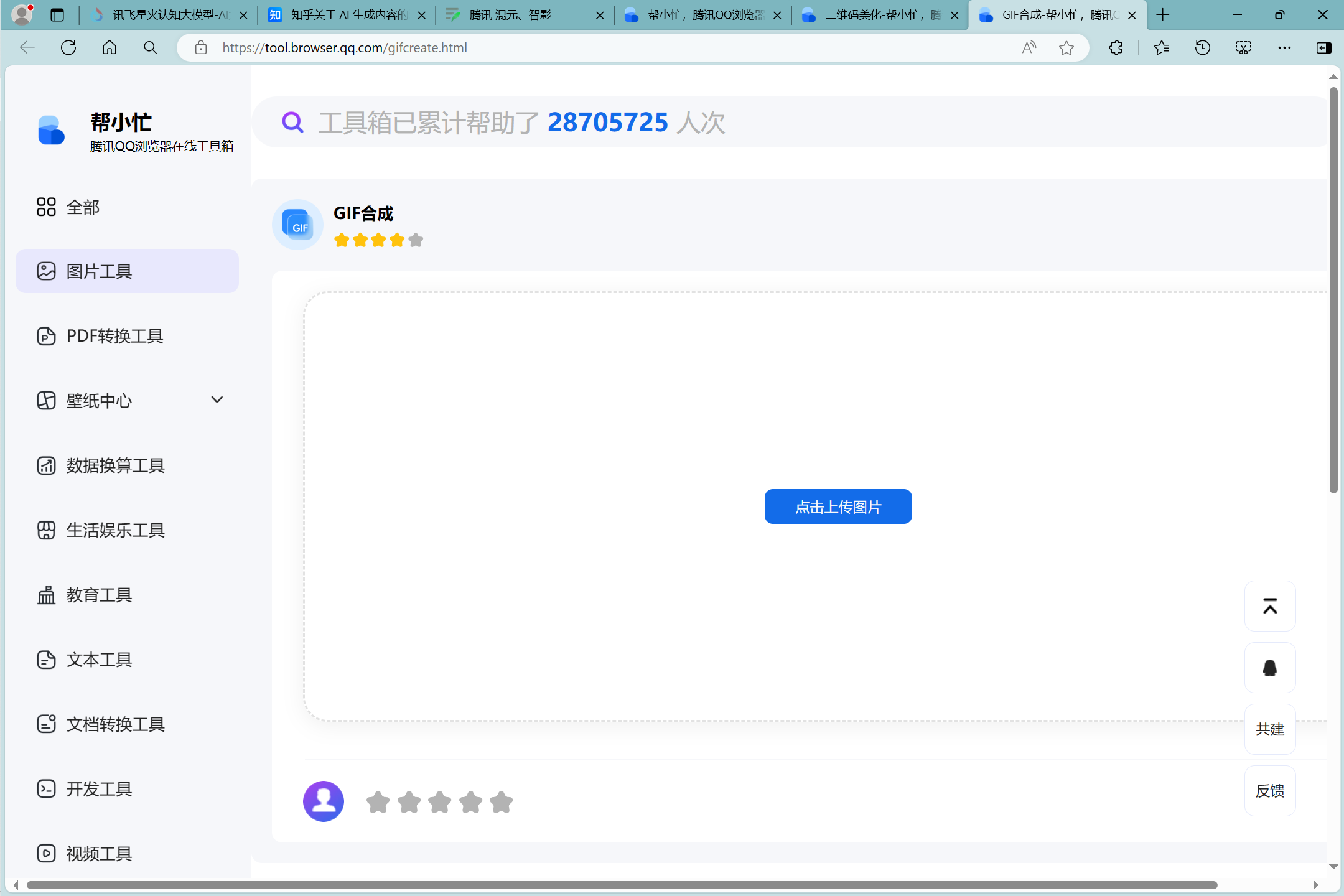Click the purple user avatar icon
Screen dimensions: 1344x896
point(324,801)
